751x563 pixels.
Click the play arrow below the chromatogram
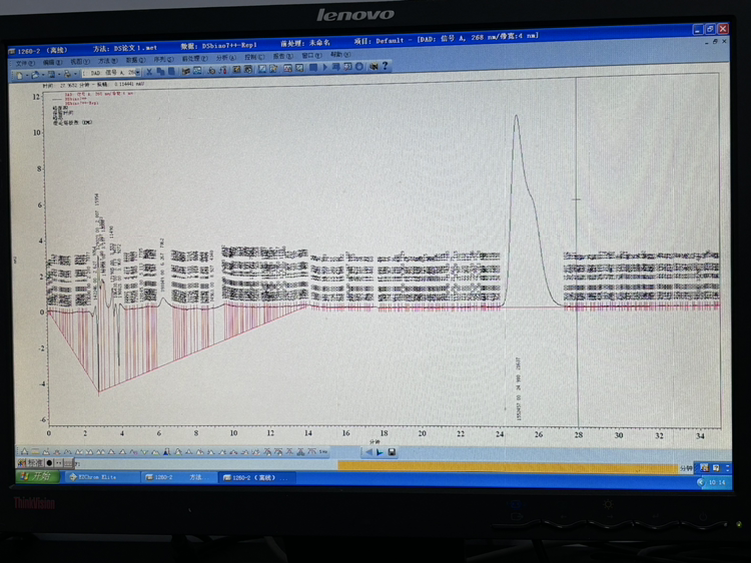[380, 452]
